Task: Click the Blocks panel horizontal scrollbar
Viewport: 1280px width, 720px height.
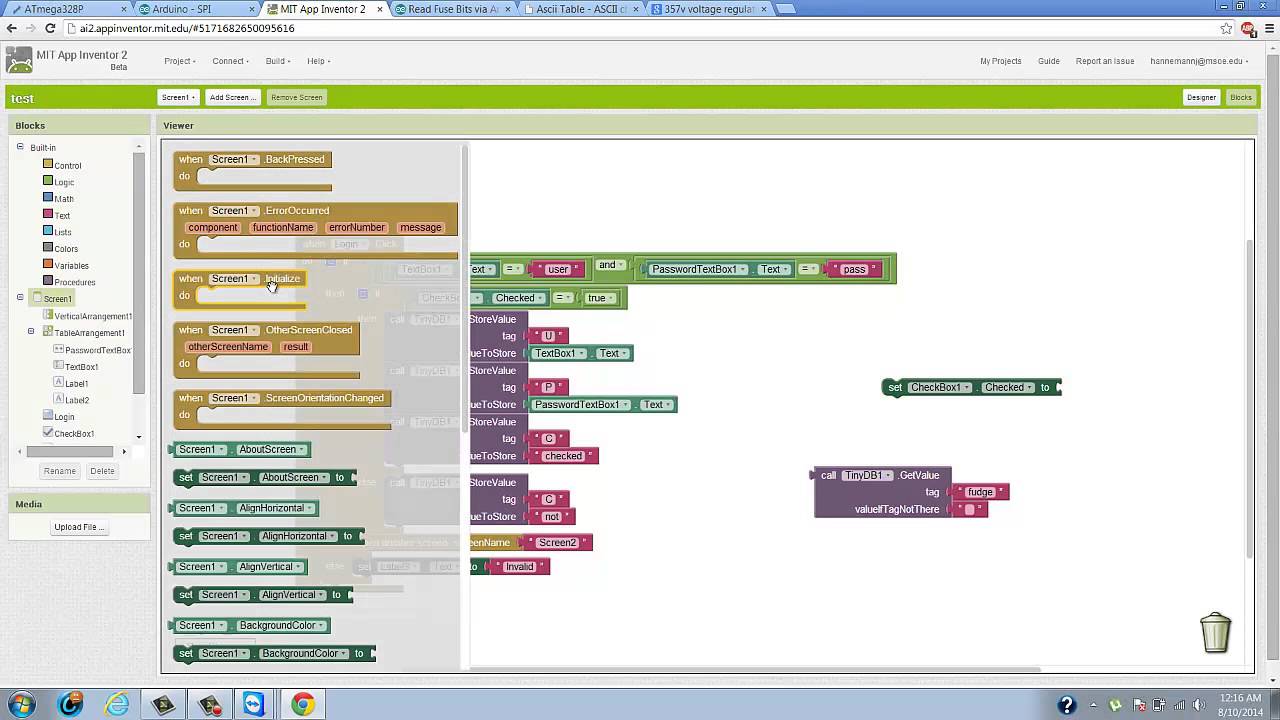Action: [70, 451]
